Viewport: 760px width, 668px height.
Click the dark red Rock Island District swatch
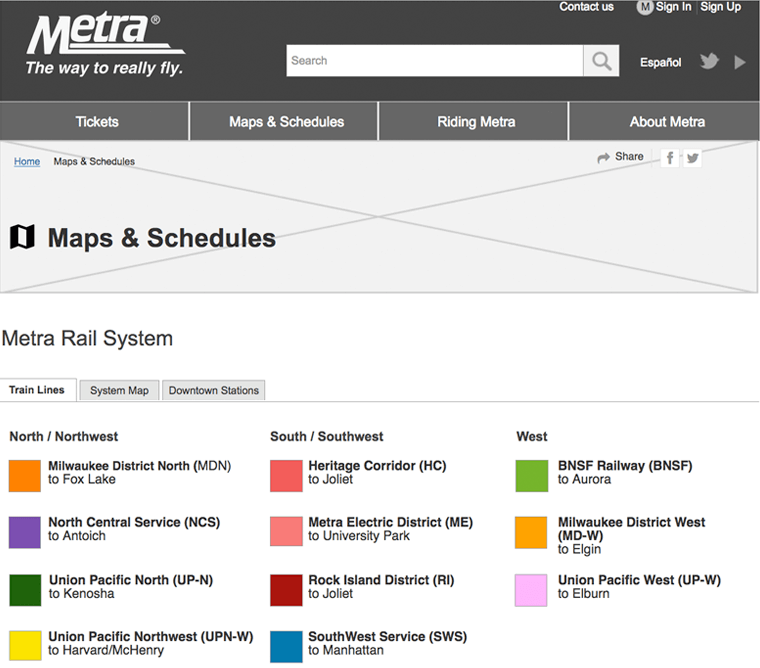point(286,590)
